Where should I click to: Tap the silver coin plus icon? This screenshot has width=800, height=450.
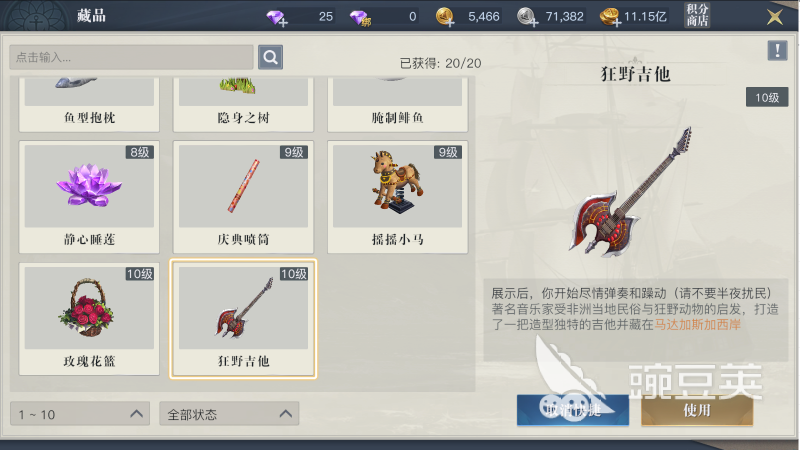point(527,17)
